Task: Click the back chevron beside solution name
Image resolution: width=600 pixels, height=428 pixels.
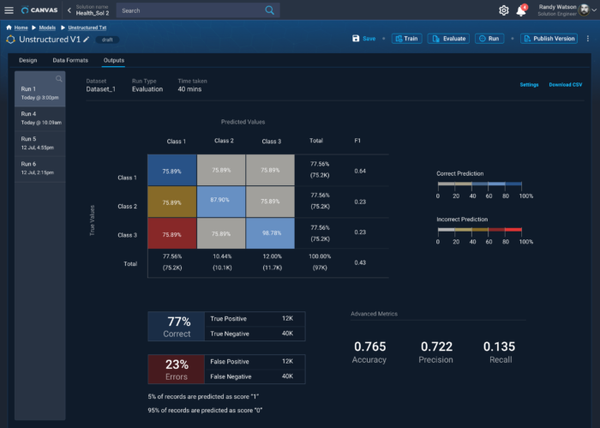Action: point(69,11)
